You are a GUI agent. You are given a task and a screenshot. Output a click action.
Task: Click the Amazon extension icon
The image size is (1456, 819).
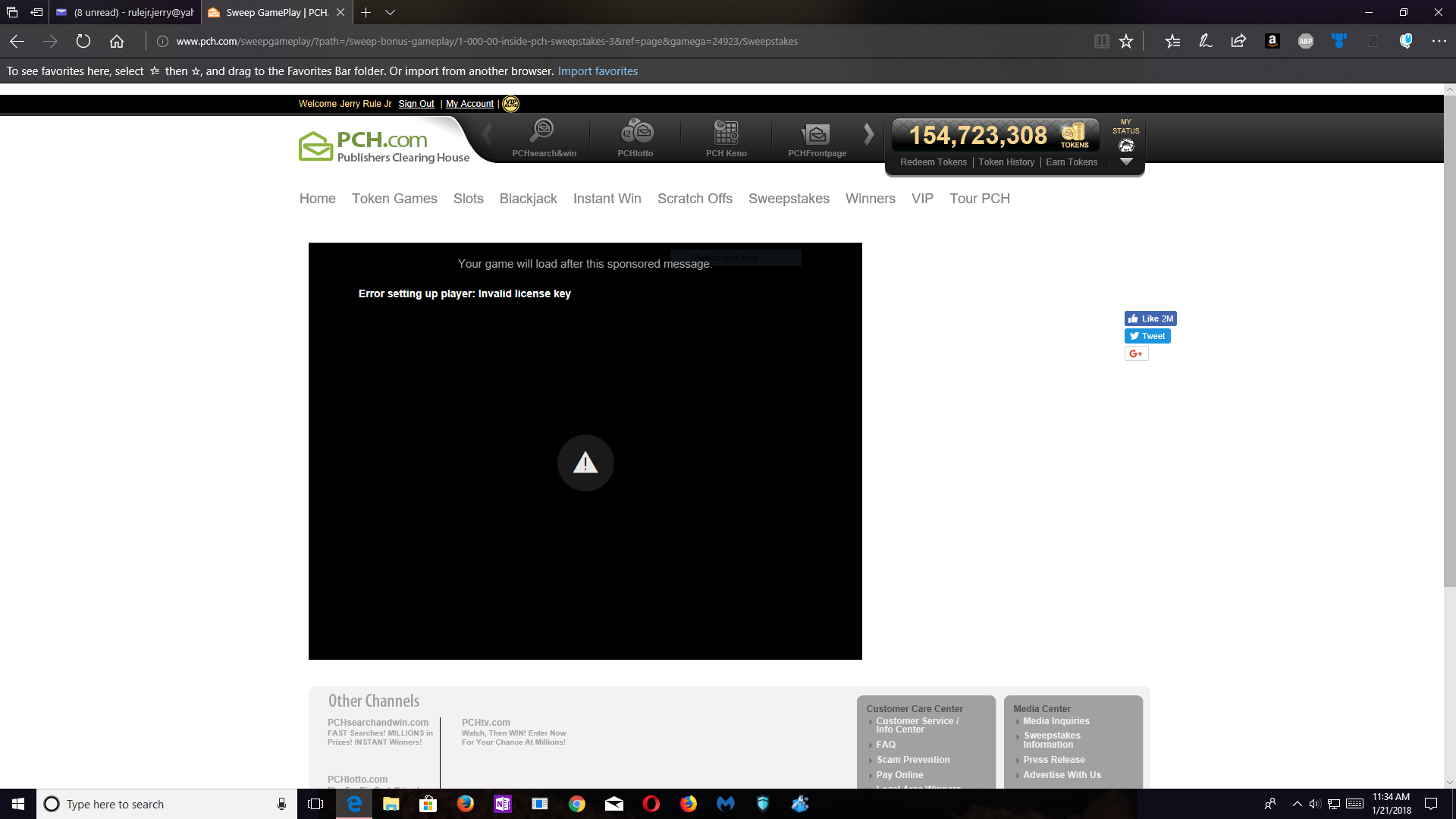tap(1272, 41)
